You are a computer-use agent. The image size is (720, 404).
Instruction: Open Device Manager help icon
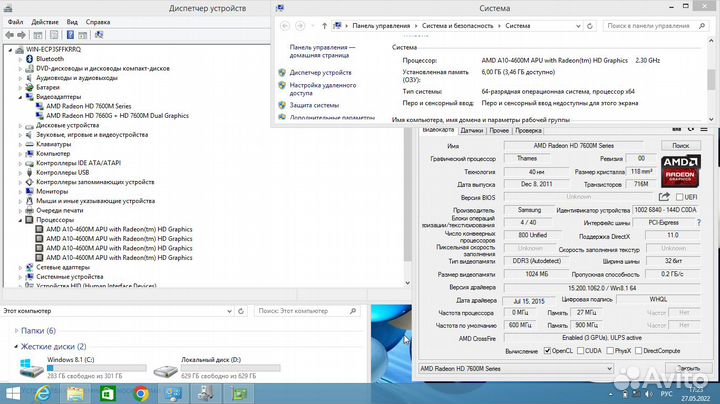[70, 35]
